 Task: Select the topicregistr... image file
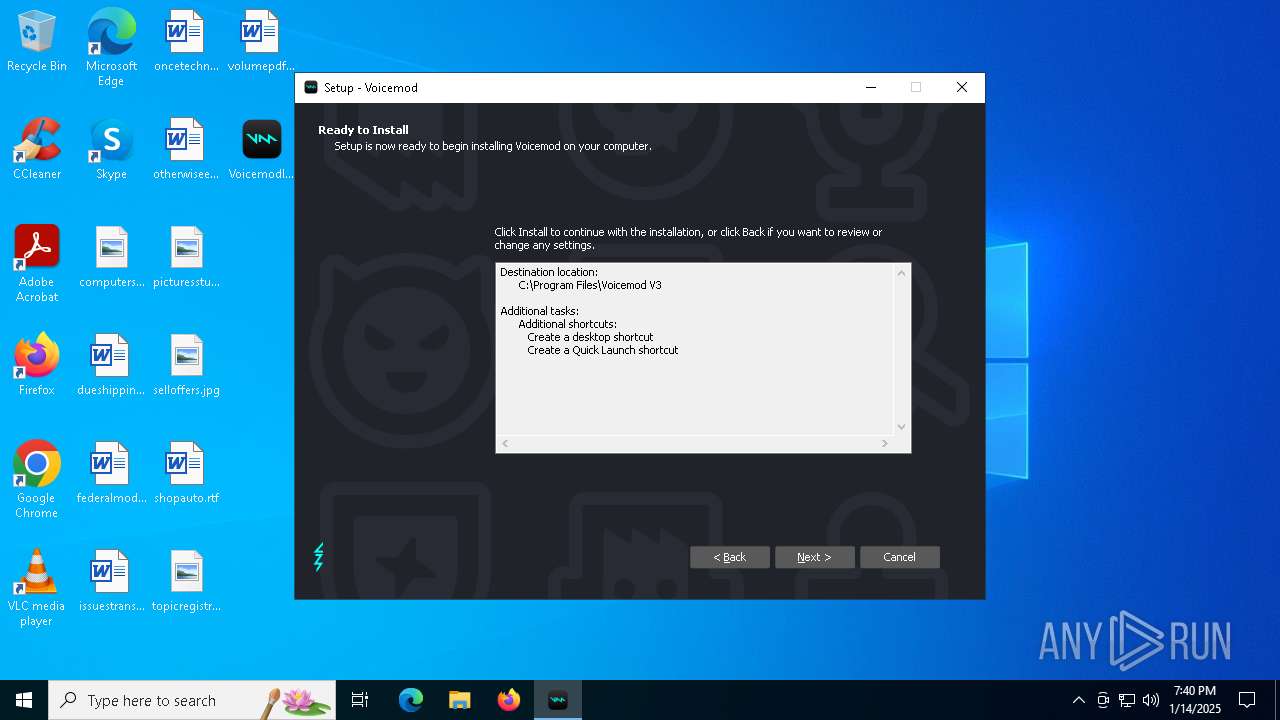click(186, 582)
